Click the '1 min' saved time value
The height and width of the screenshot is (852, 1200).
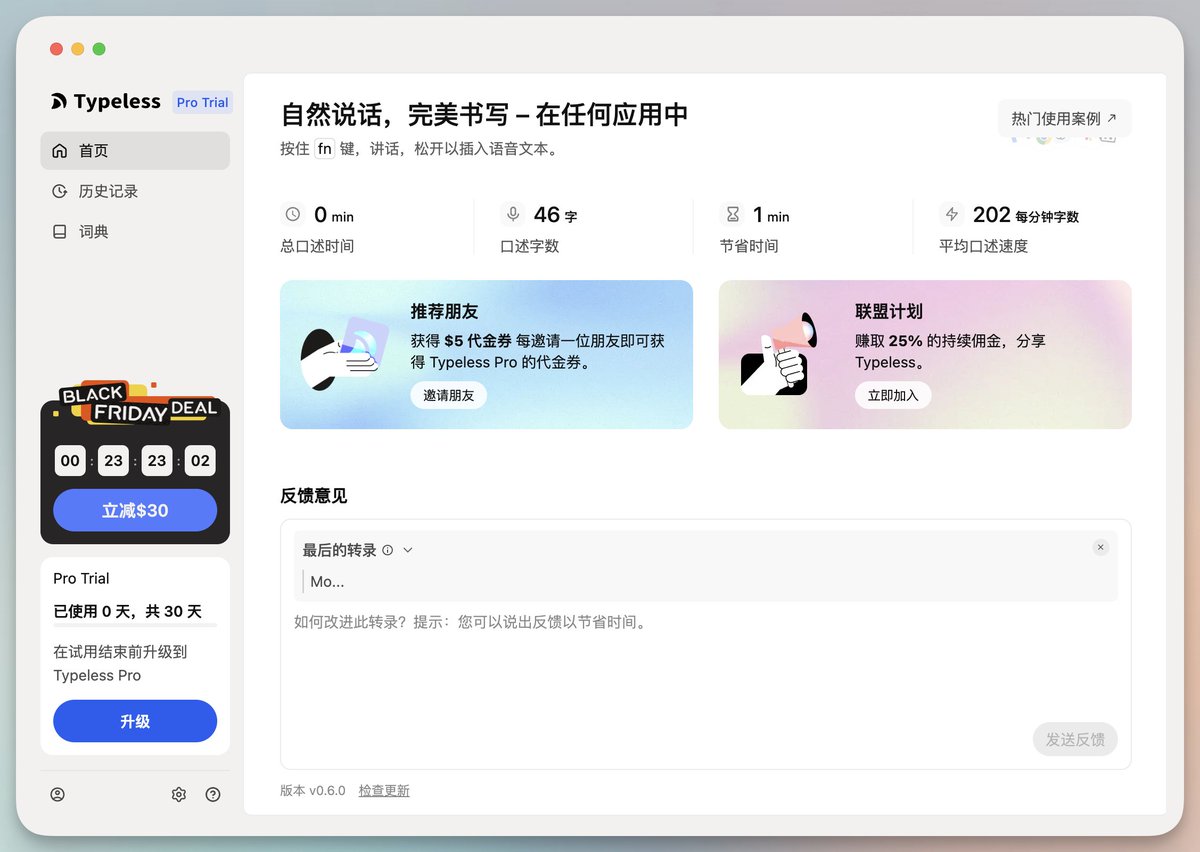coord(771,215)
